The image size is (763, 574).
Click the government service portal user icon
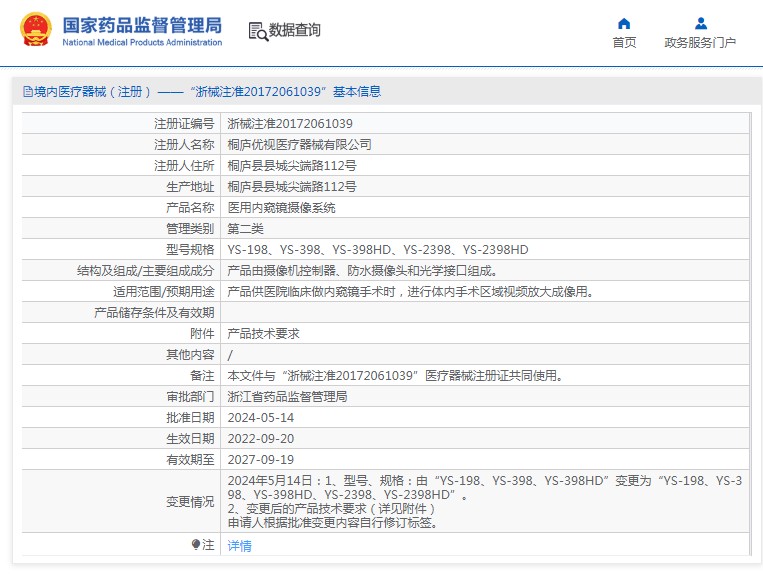click(701, 23)
